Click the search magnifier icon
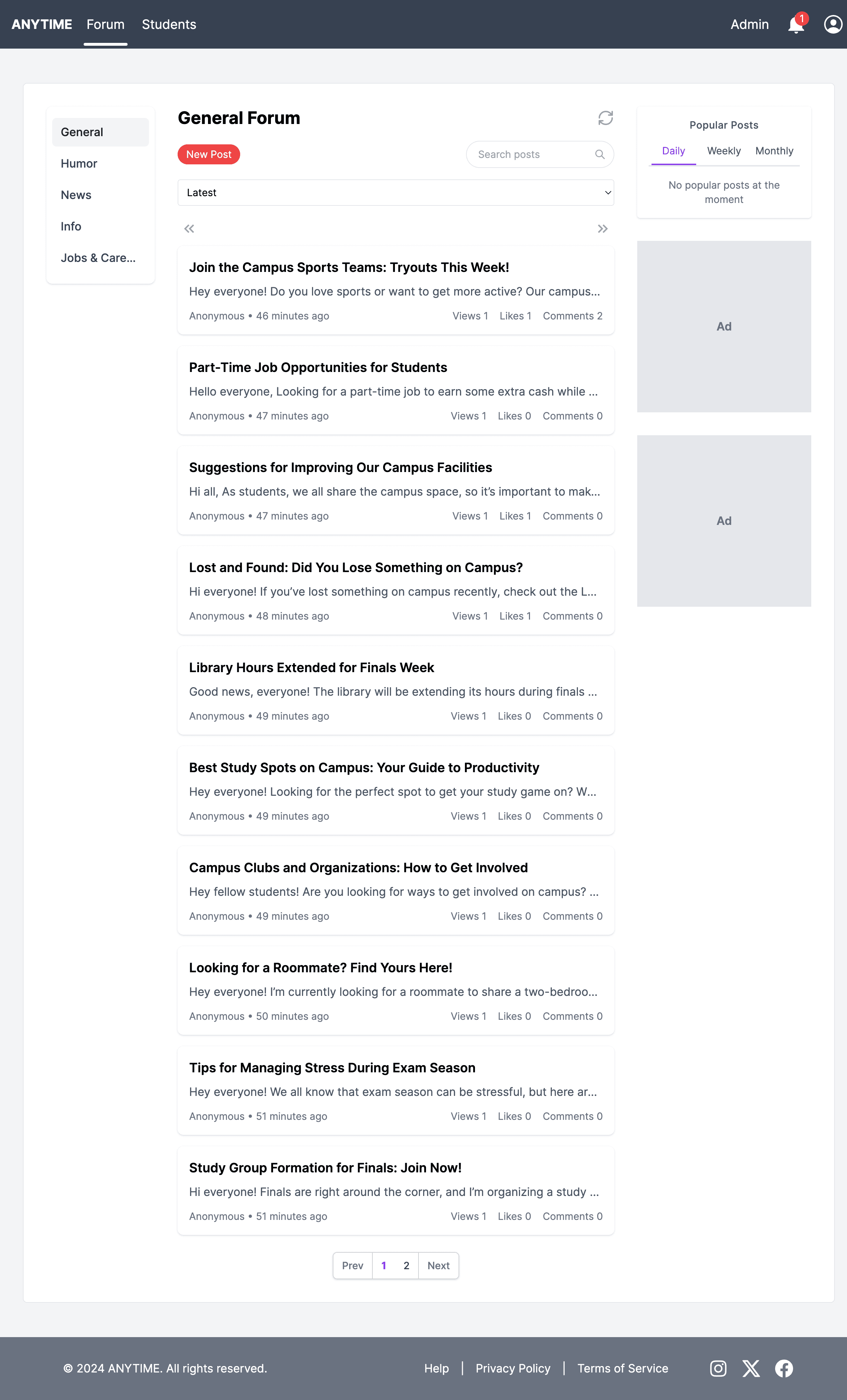 pyautogui.click(x=600, y=154)
